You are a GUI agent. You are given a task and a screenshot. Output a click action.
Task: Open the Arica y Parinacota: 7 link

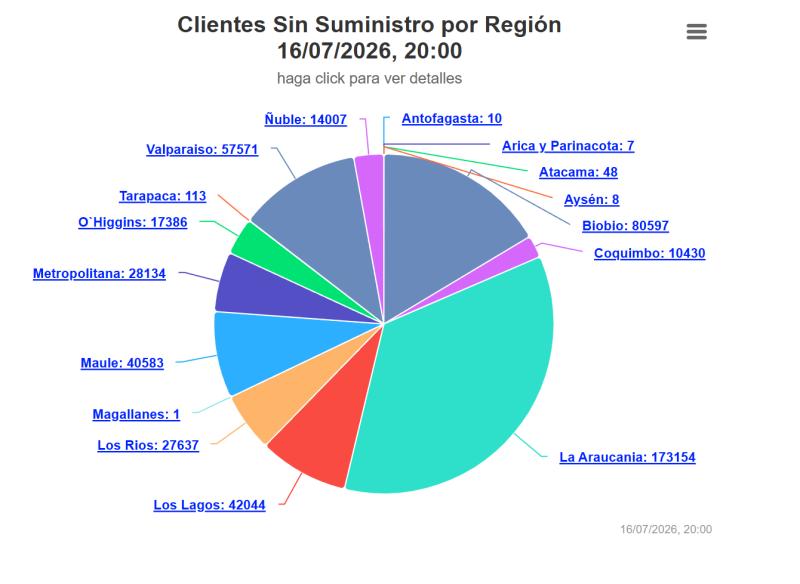click(568, 146)
